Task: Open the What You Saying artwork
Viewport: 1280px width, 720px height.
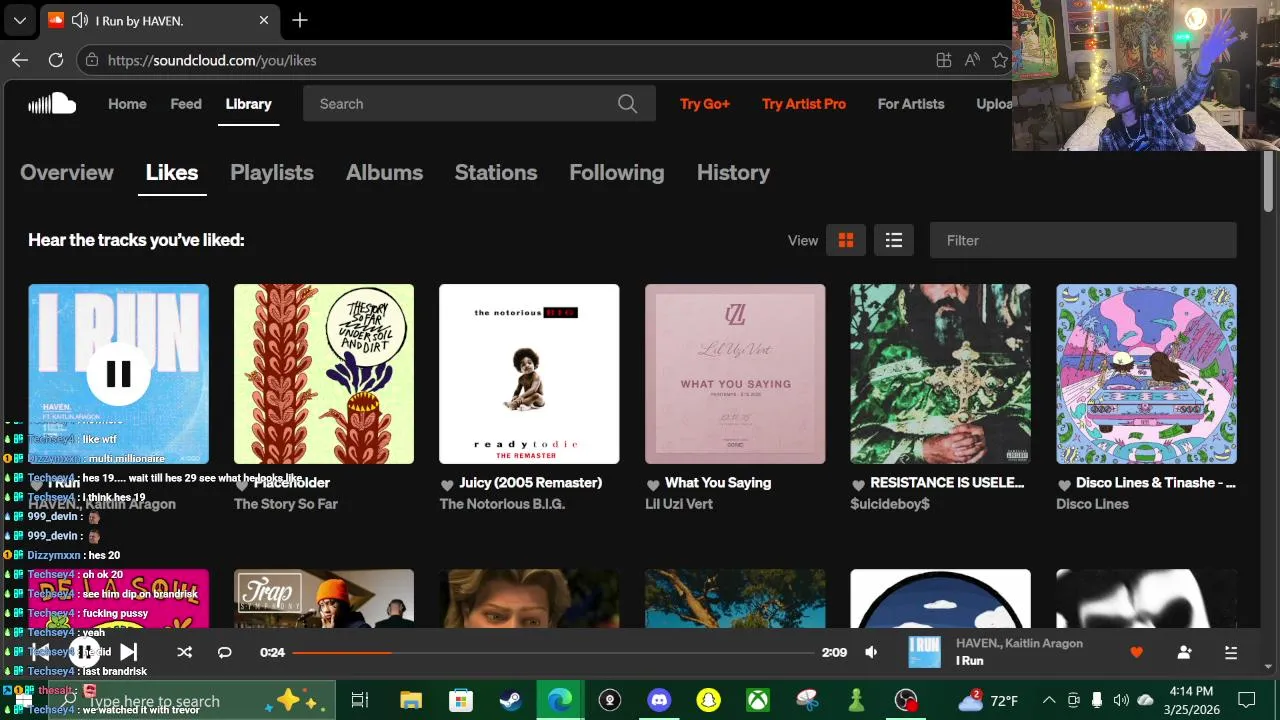Action: pyautogui.click(x=735, y=374)
